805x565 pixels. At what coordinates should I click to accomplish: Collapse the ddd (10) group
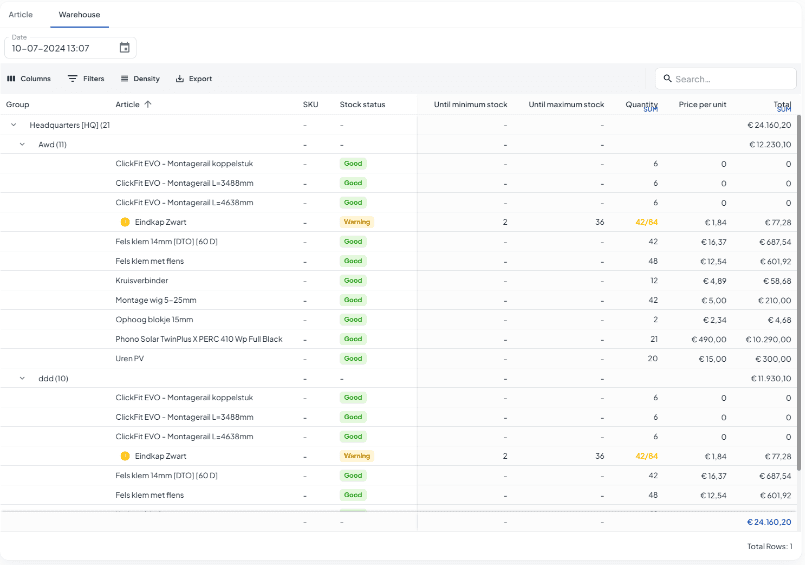pos(22,378)
